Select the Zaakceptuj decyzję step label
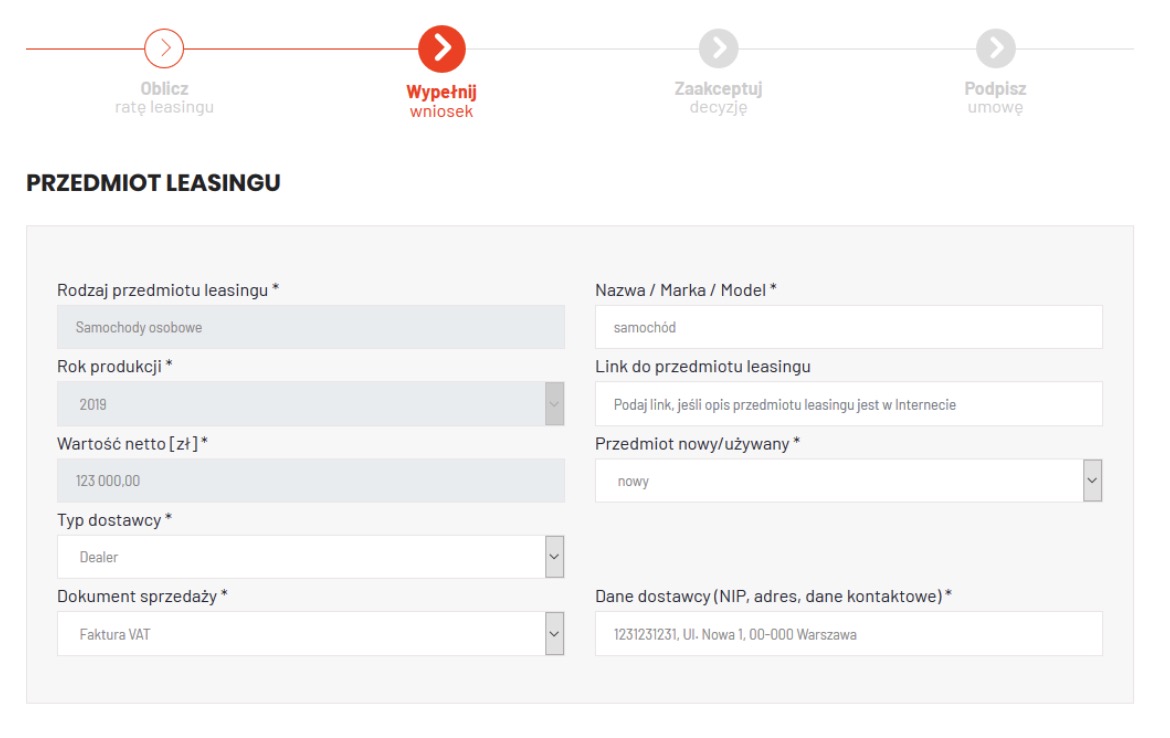 pos(717,98)
